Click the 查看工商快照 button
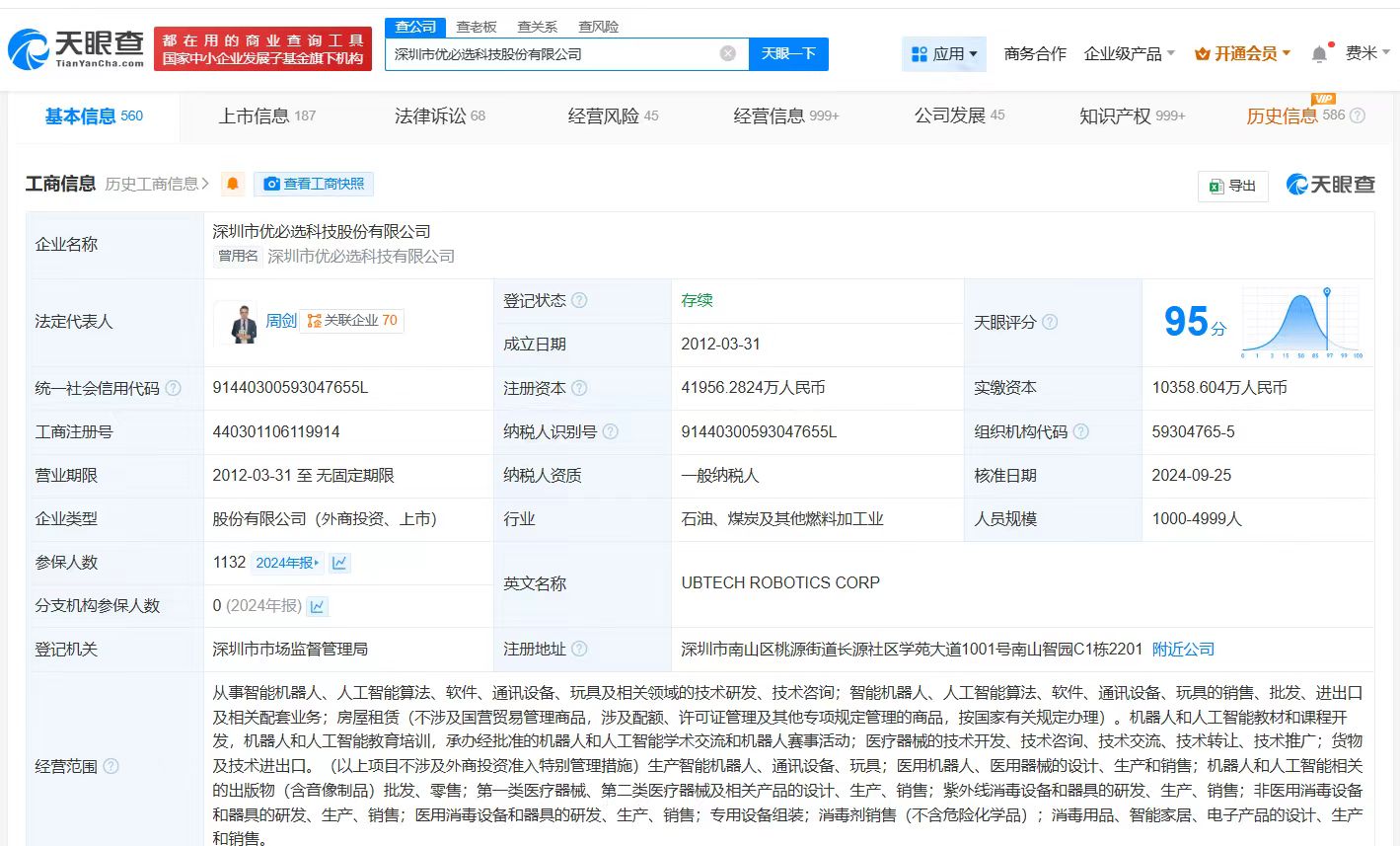 (314, 184)
